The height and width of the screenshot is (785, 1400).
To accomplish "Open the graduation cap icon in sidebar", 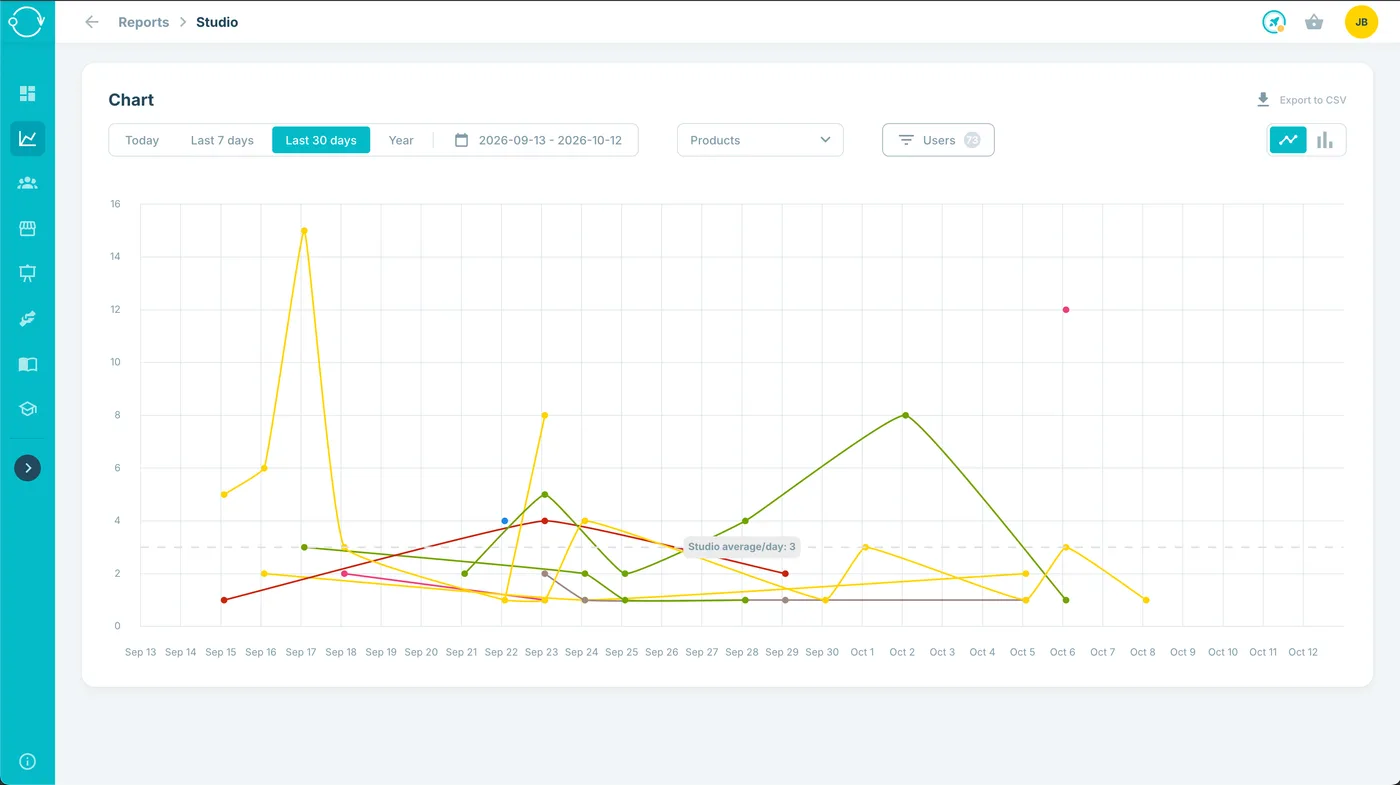I will click(27, 409).
